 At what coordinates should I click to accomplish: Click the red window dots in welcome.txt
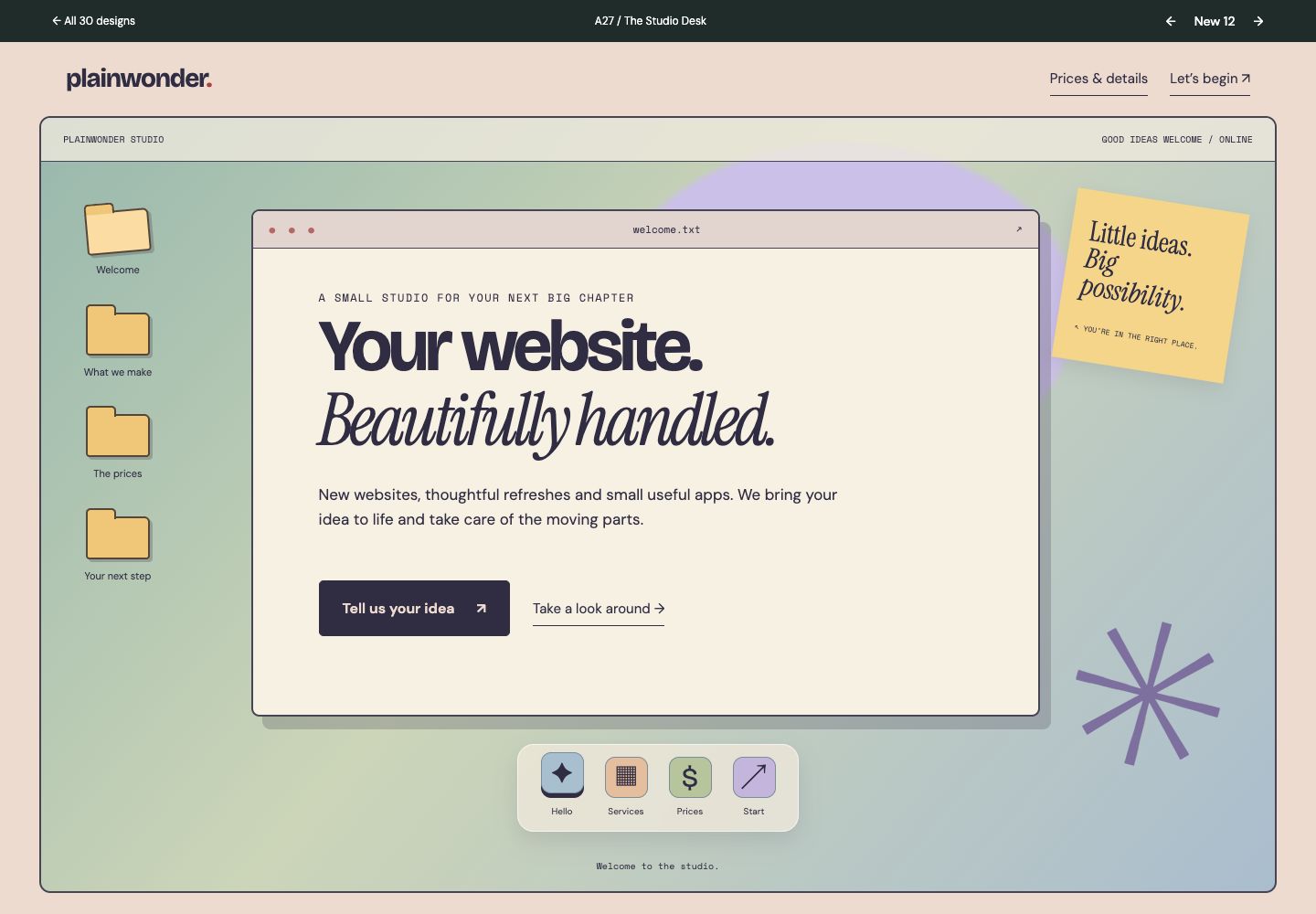[x=292, y=230]
